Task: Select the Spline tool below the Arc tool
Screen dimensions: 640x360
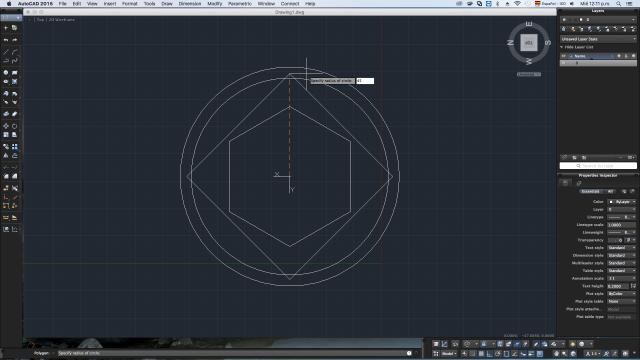Action: click(x=15, y=61)
